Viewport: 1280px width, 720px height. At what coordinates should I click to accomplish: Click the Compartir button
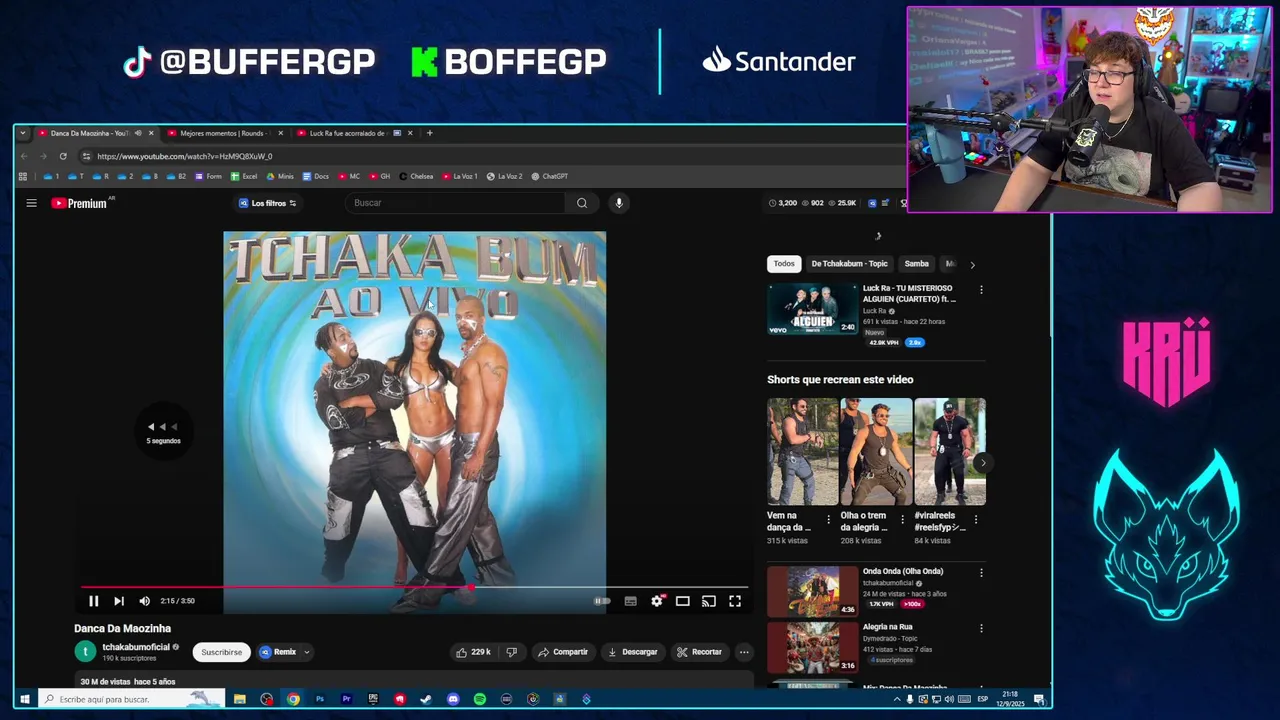point(563,652)
